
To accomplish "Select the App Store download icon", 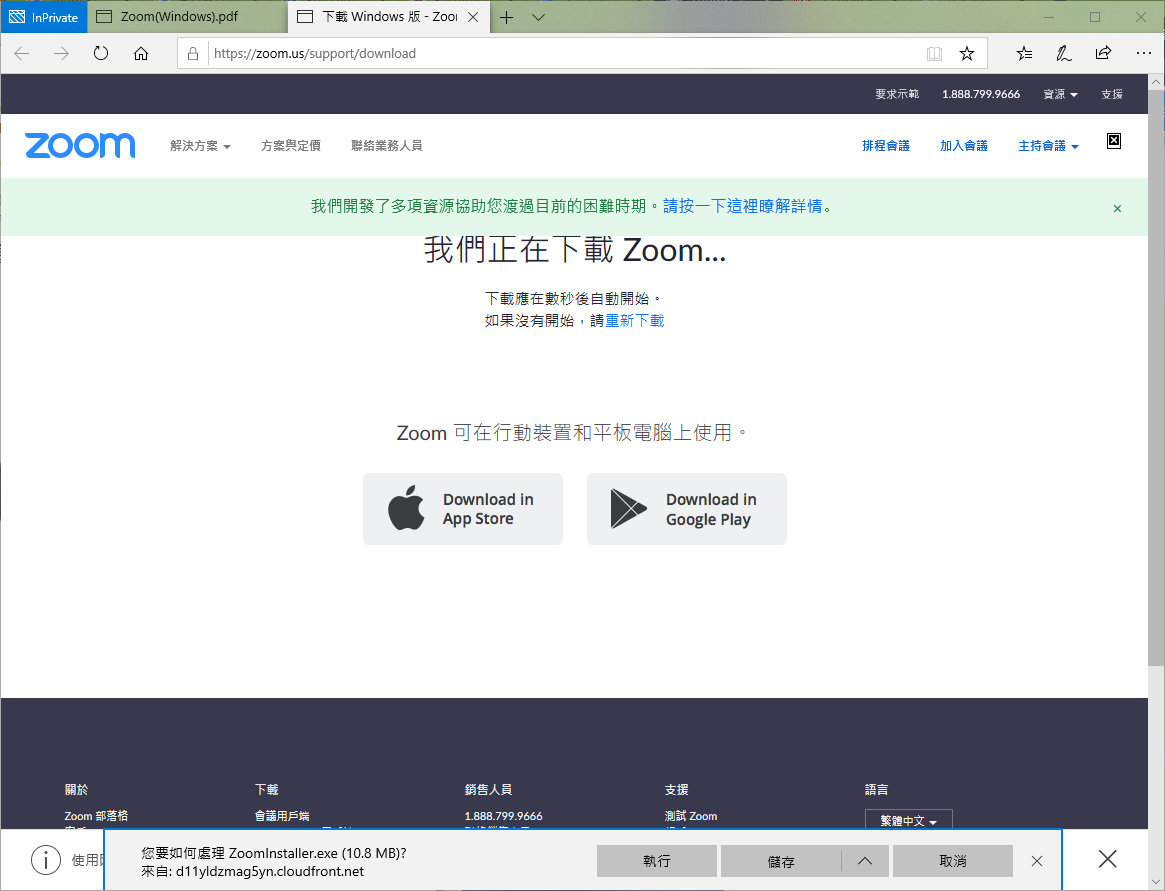I will (408, 508).
